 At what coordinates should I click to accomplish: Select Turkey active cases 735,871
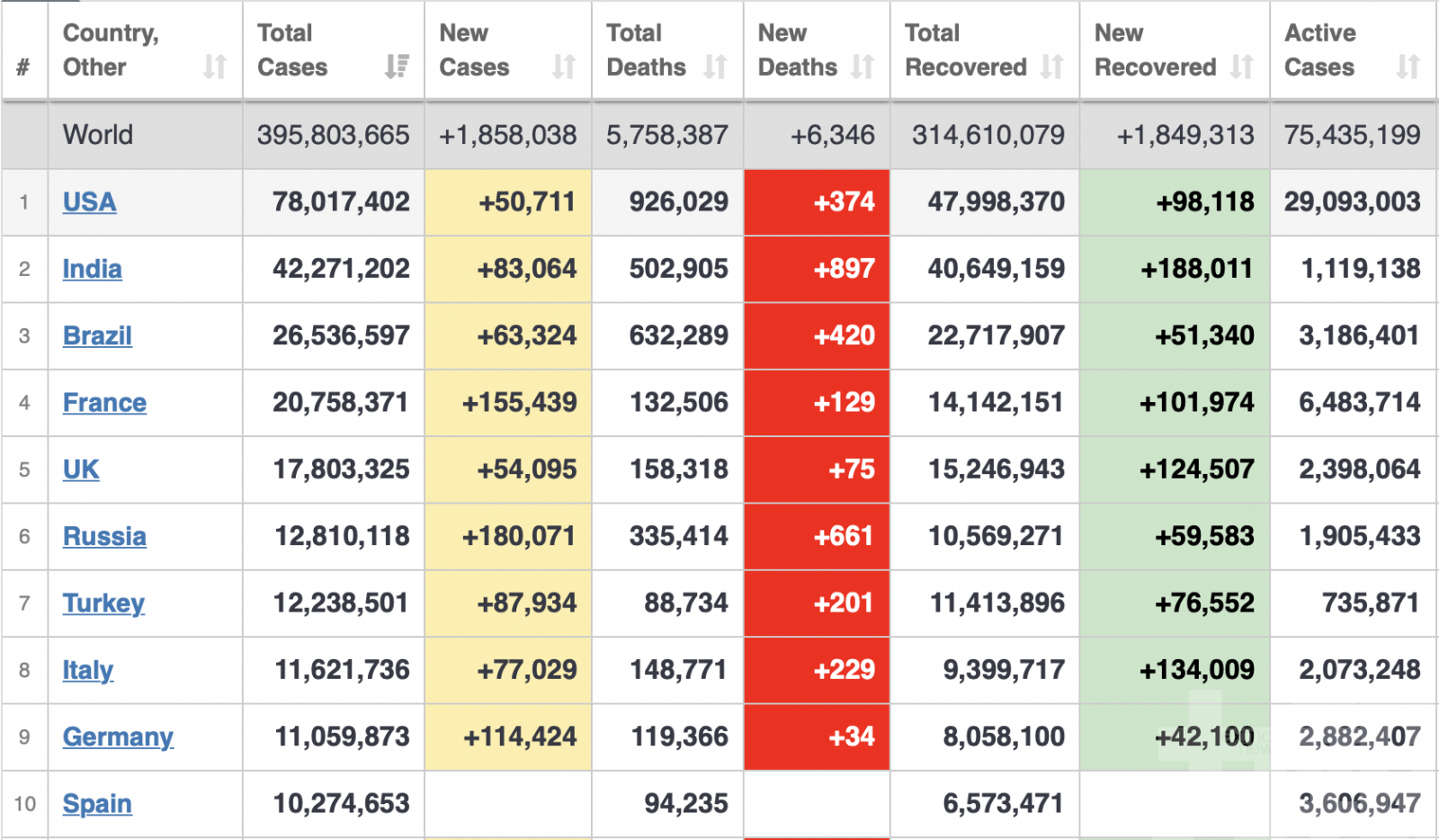[1371, 603]
